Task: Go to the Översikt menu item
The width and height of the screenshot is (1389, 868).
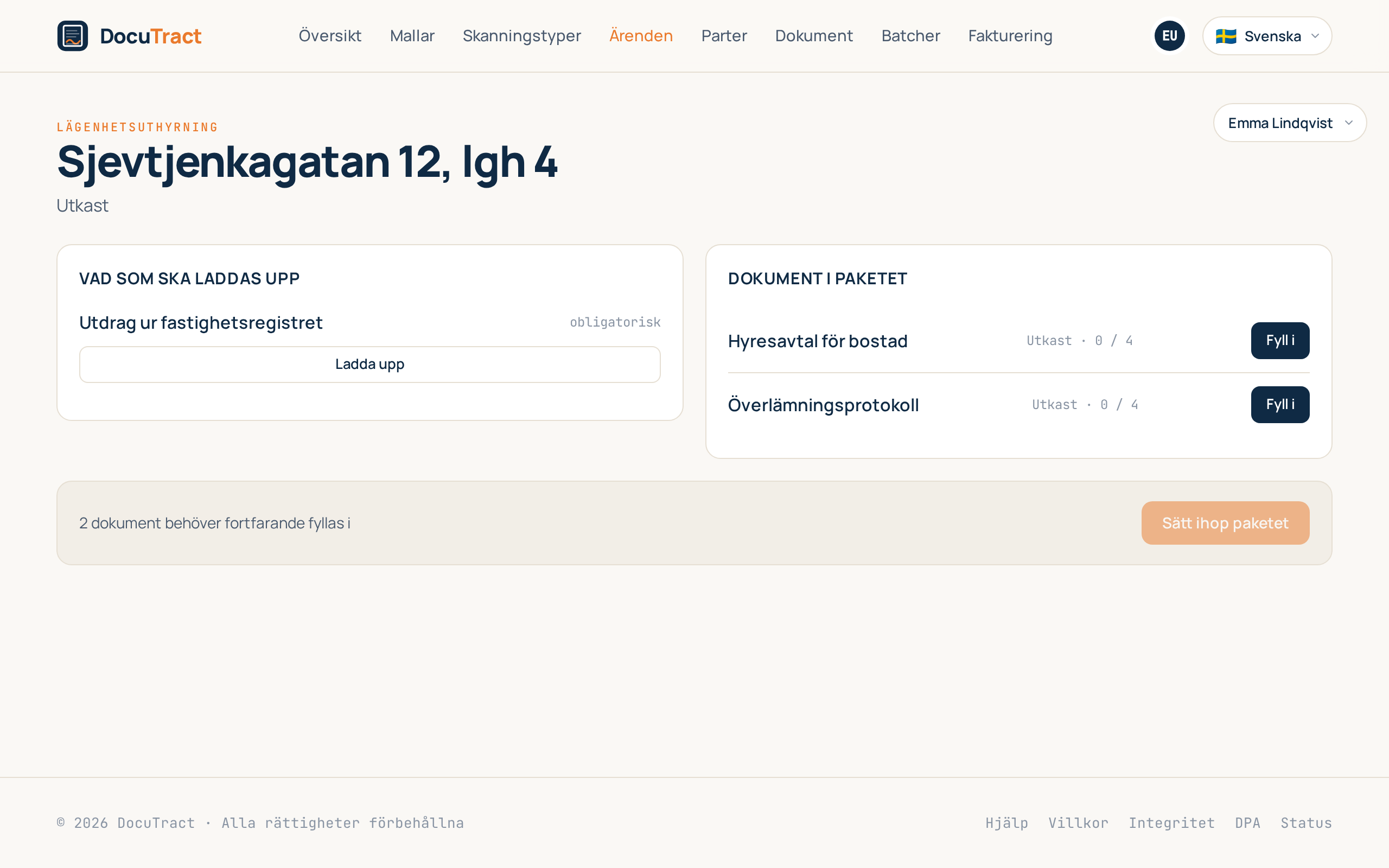Action: (330, 36)
